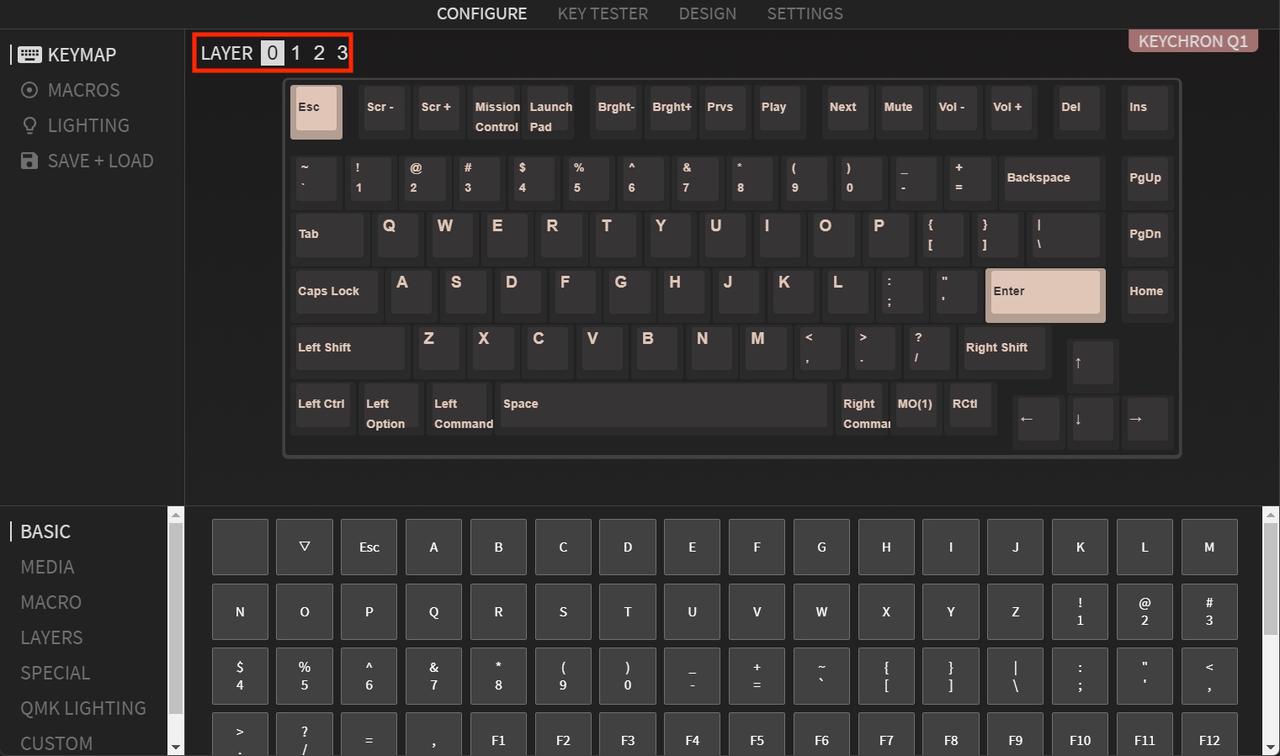Click the KEYCHRON Q1 device badge
The width and height of the screenshot is (1280, 756).
(1192, 41)
